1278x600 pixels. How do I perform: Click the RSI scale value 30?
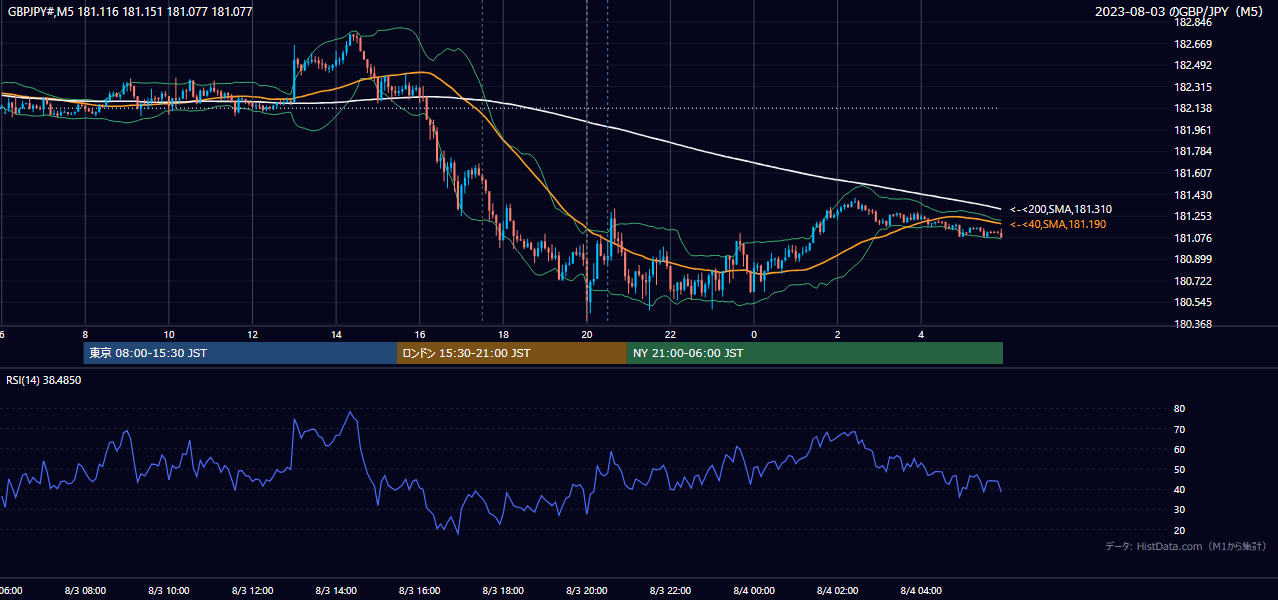point(1179,510)
